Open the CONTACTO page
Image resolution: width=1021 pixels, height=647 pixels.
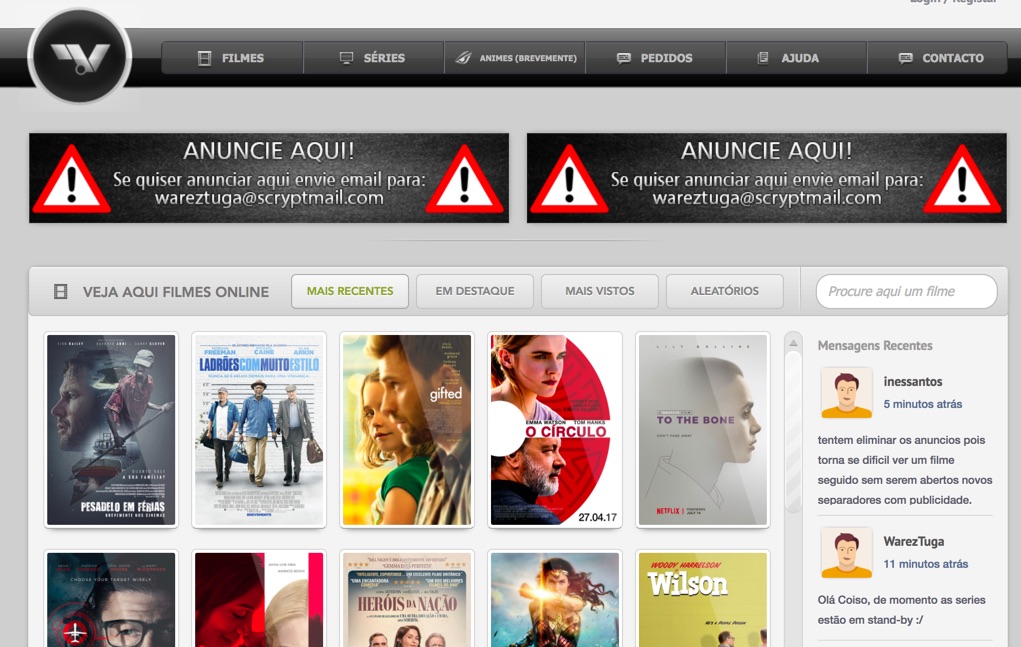coord(938,58)
